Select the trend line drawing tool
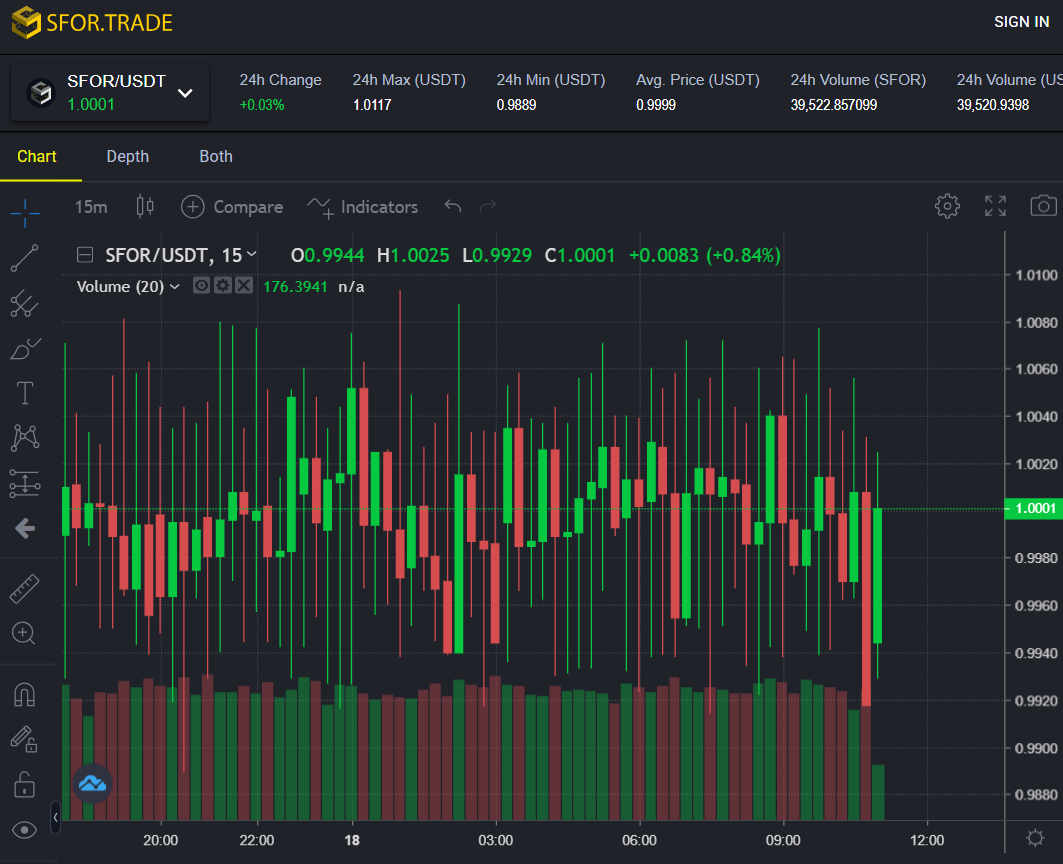Viewport: 1063px width, 864px height. coord(25,258)
